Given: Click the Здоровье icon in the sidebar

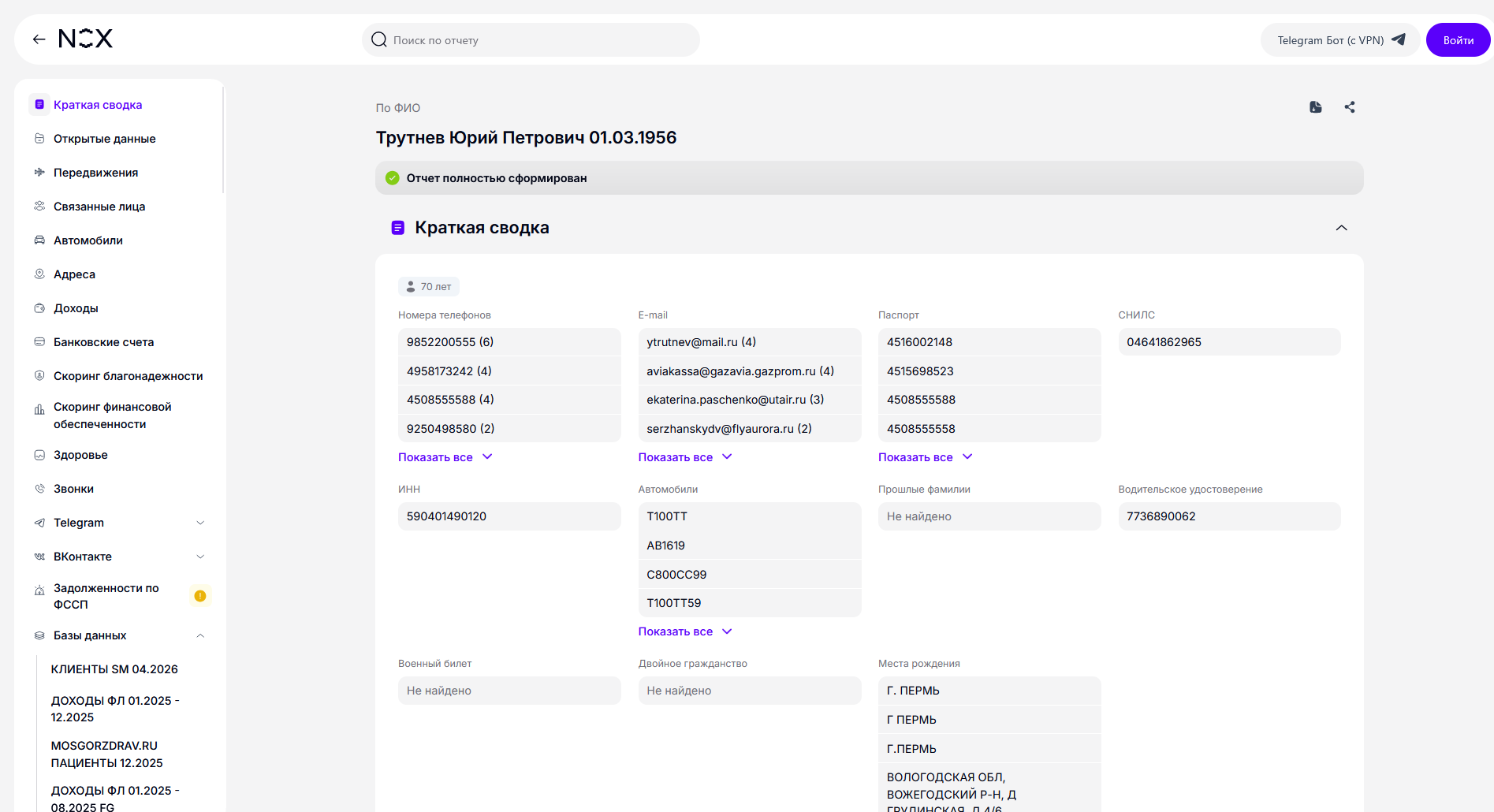Looking at the screenshot, I should pyautogui.click(x=39, y=455).
